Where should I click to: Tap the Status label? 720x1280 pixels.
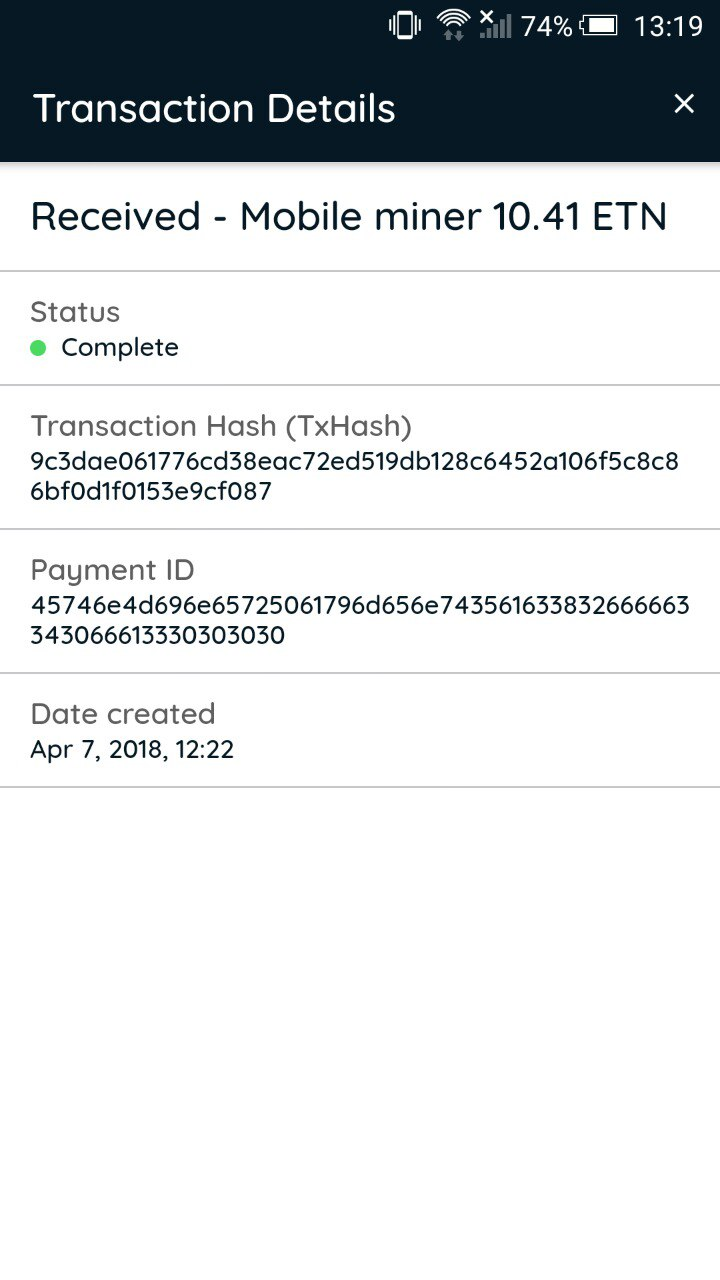(75, 312)
